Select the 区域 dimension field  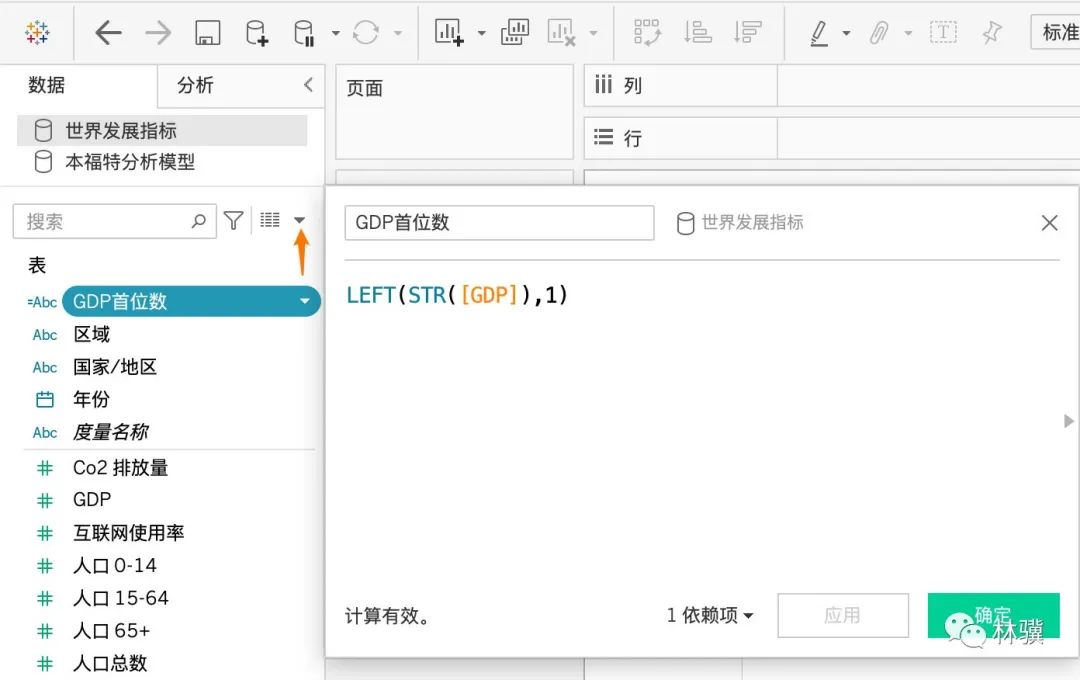[92, 334]
